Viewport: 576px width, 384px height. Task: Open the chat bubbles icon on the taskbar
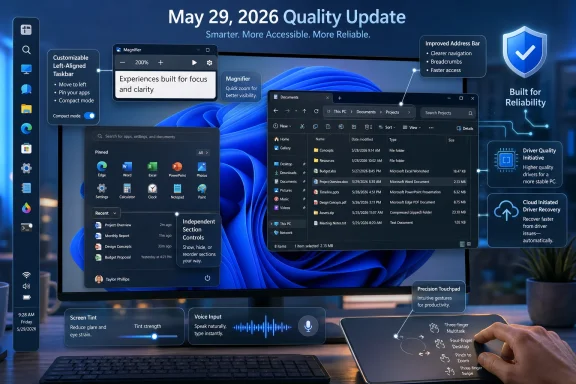coord(26,89)
